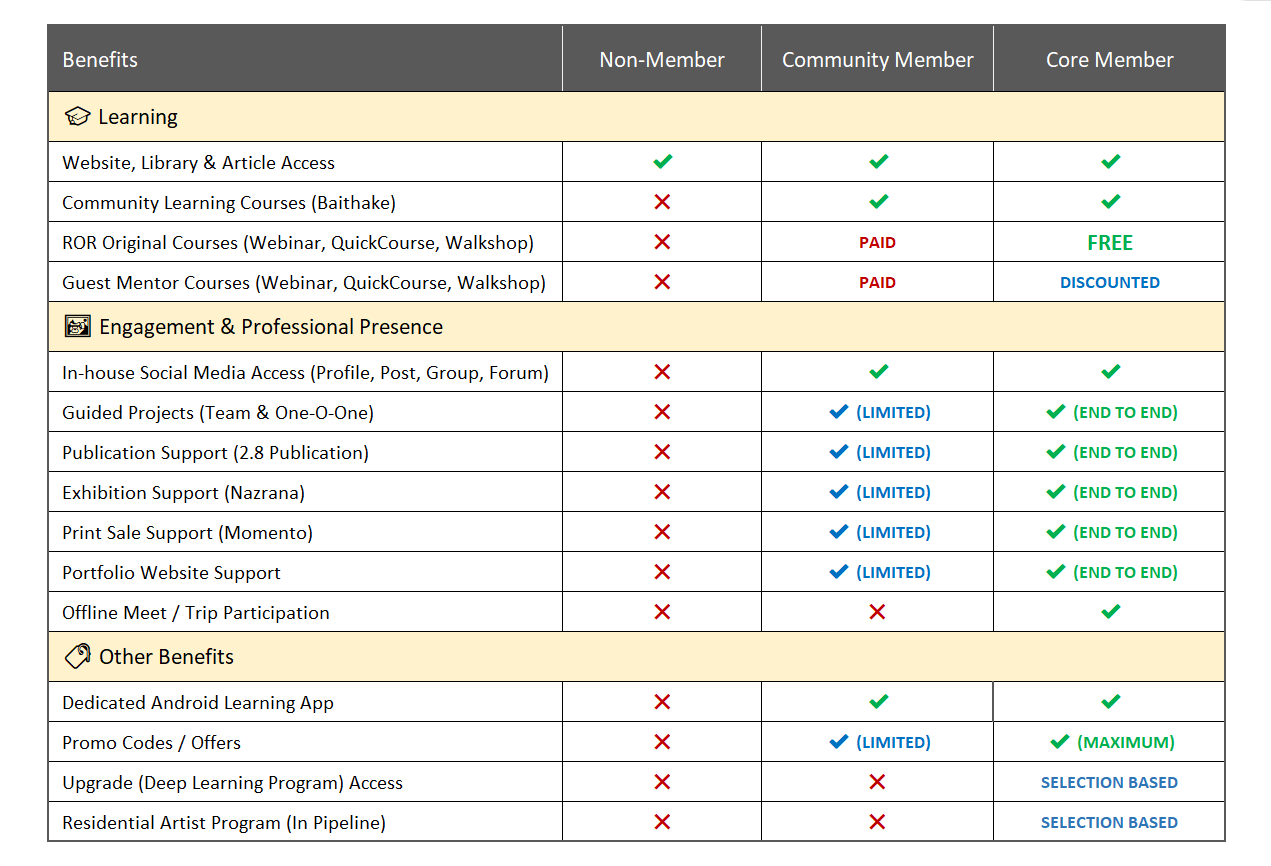
Task: Click the price tag icon beside Other Benefits
Action: (x=77, y=657)
